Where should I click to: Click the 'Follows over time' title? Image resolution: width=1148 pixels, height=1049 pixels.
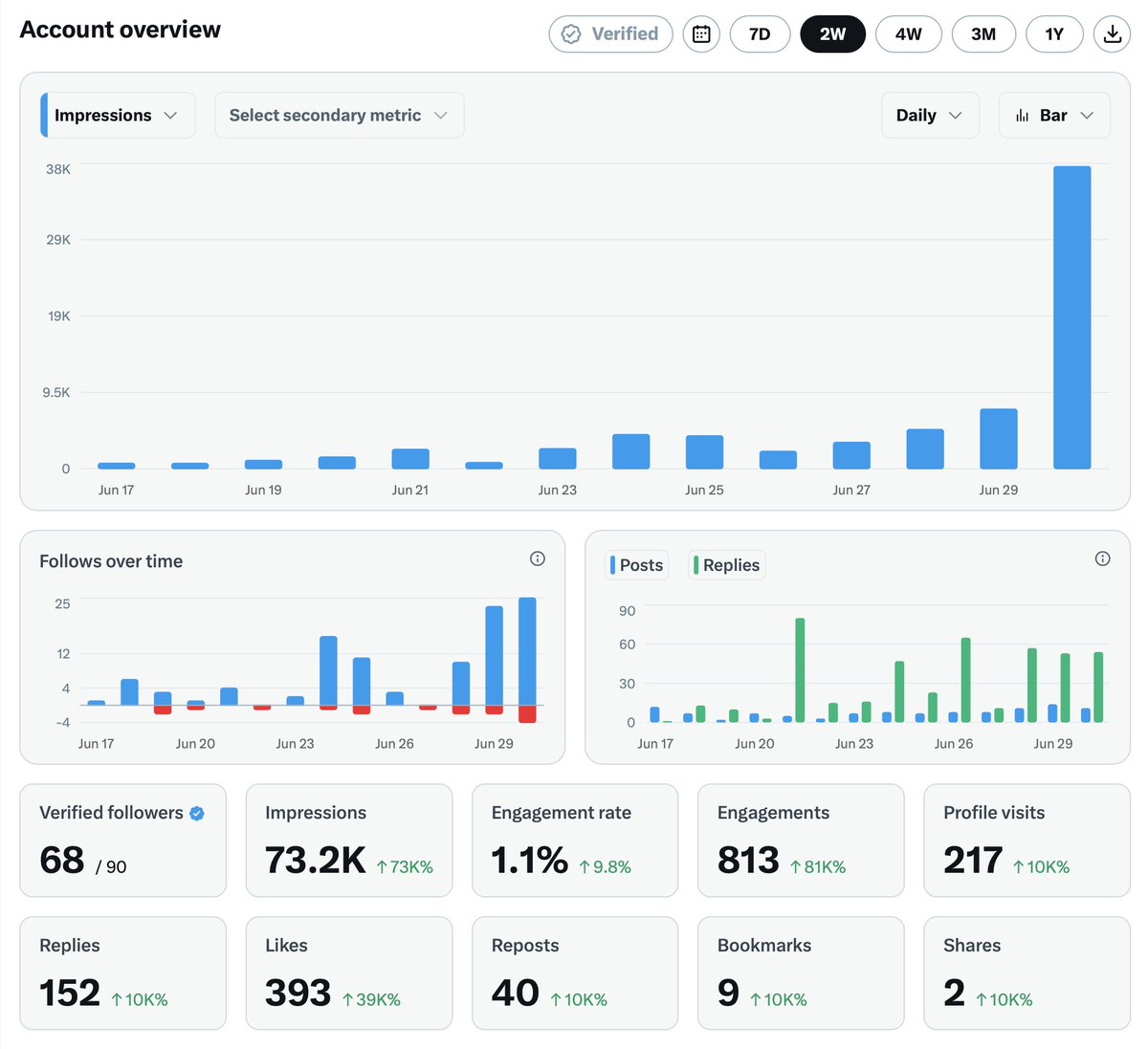(111, 561)
